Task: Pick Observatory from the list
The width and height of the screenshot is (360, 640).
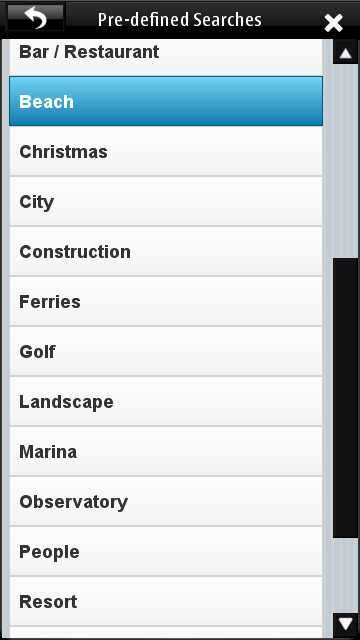Action: [x=166, y=502]
